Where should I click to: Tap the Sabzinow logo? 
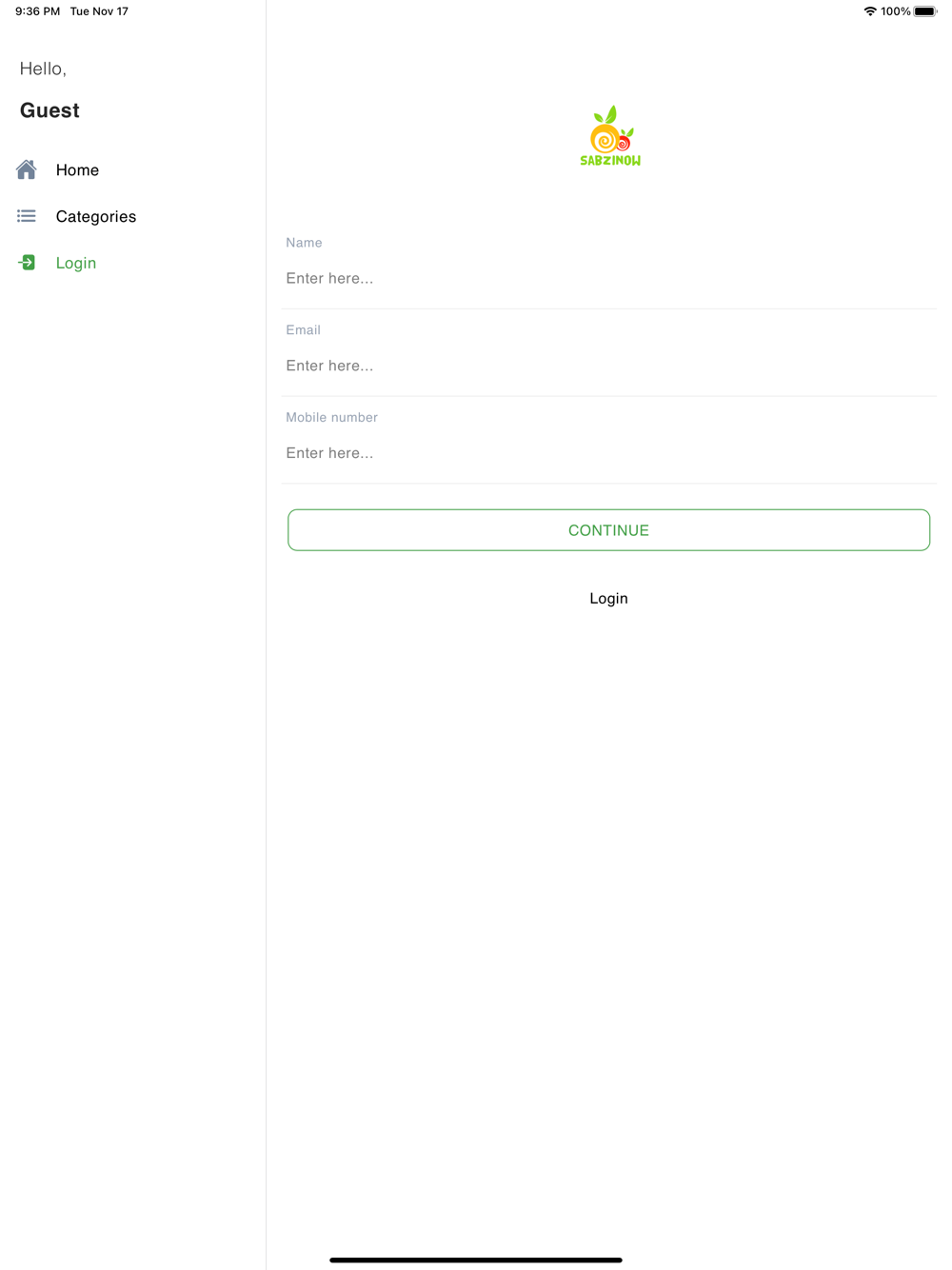610,136
